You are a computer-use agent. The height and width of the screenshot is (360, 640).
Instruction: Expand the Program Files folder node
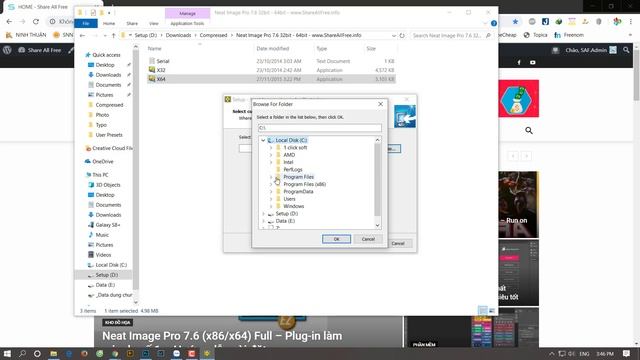click(271, 177)
